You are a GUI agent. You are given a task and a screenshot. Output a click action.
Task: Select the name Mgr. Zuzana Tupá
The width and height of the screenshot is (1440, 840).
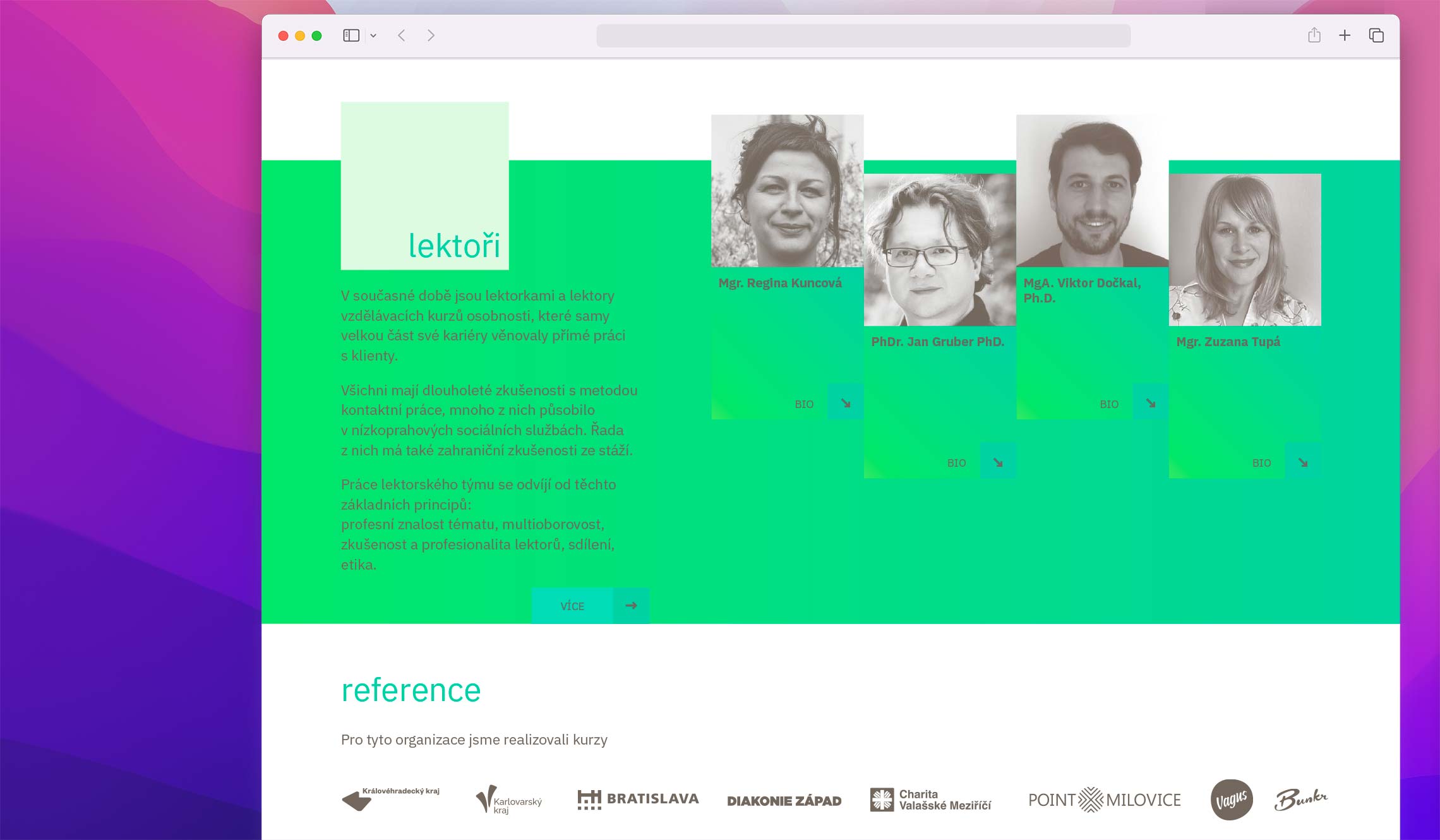1228,342
